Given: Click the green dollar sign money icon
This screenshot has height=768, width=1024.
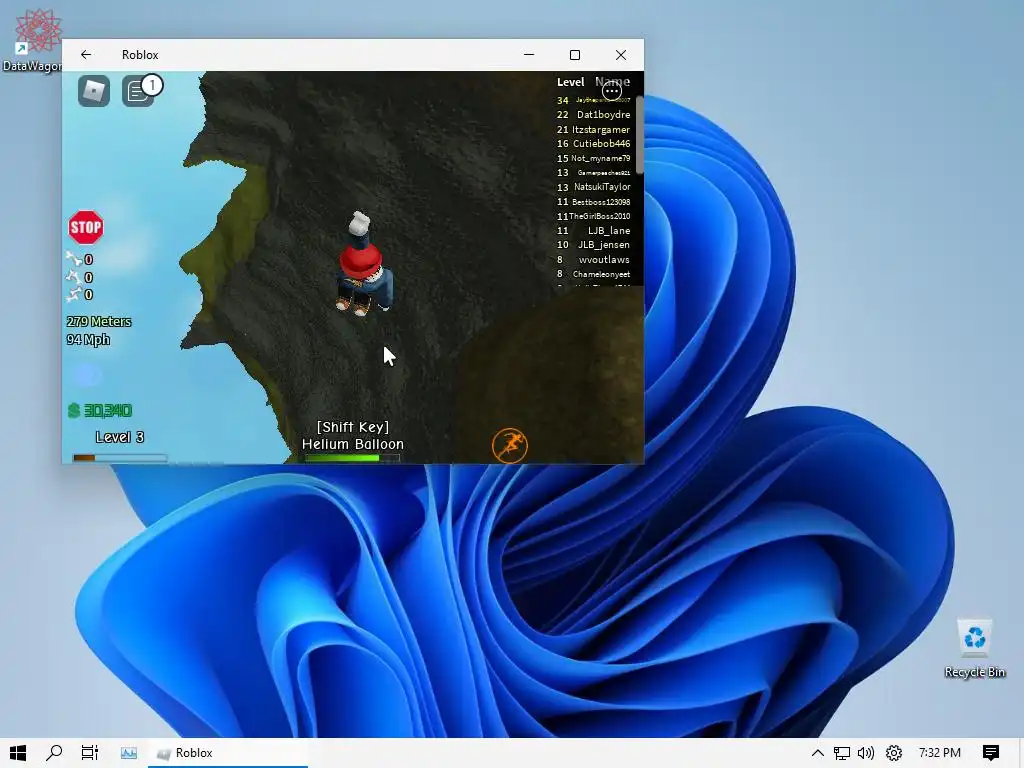Looking at the screenshot, I should click(x=74, y=410).
